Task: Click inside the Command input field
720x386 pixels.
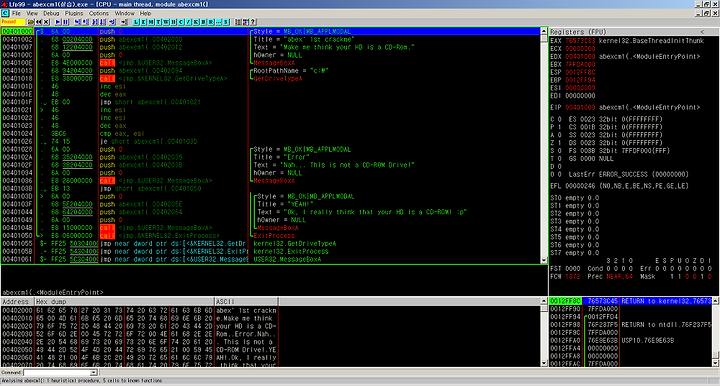Action: (x=57, y=372)
